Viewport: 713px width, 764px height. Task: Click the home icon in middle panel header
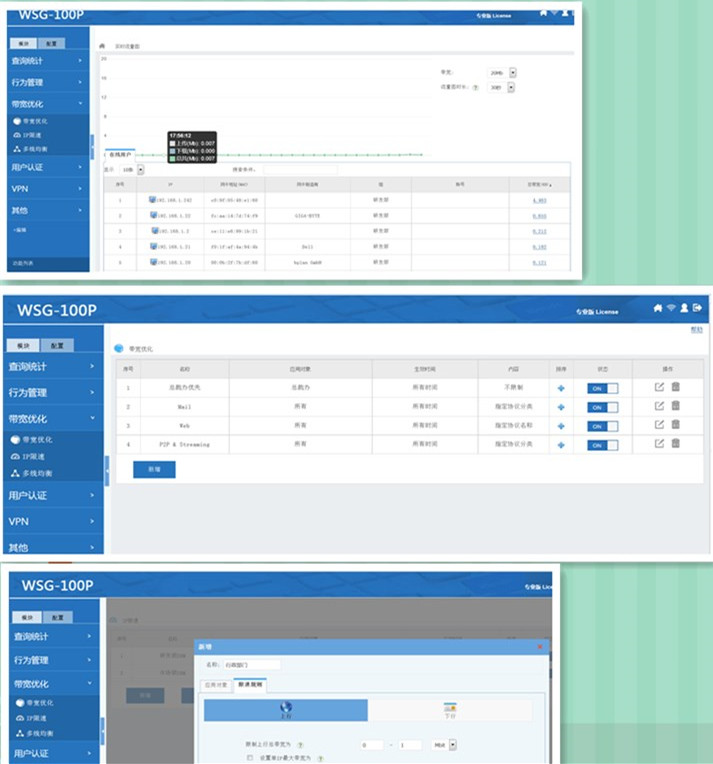point(657,308)
